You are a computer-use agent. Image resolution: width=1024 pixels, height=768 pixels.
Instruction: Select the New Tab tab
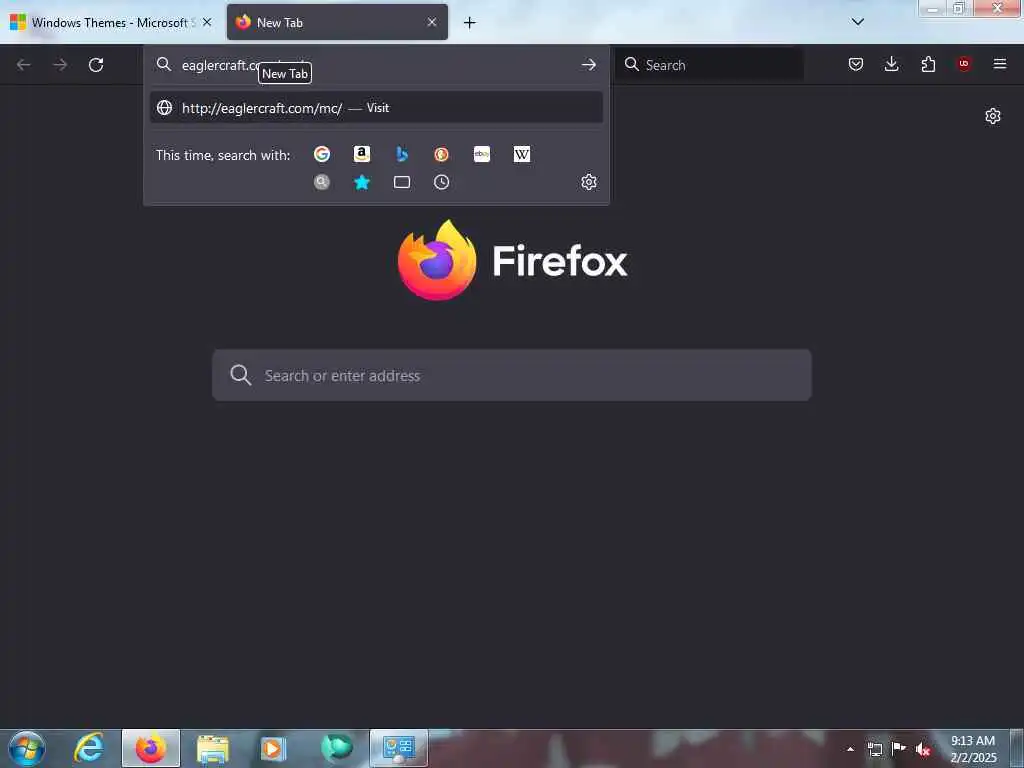coord(337,22)
